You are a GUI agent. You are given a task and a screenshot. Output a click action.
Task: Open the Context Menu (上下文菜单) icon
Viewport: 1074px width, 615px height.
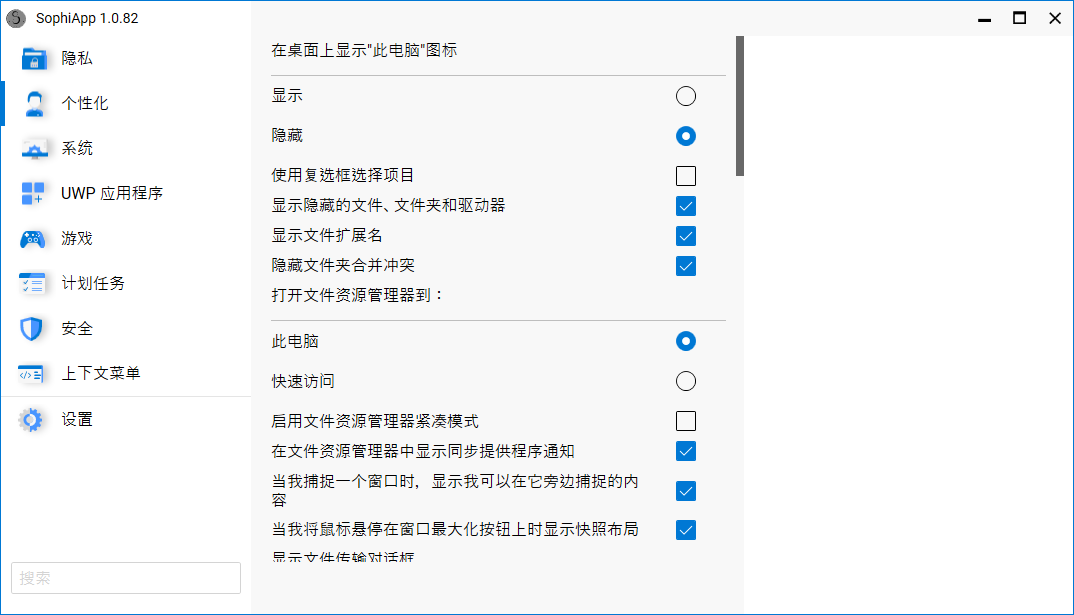[x=34, y=374]
